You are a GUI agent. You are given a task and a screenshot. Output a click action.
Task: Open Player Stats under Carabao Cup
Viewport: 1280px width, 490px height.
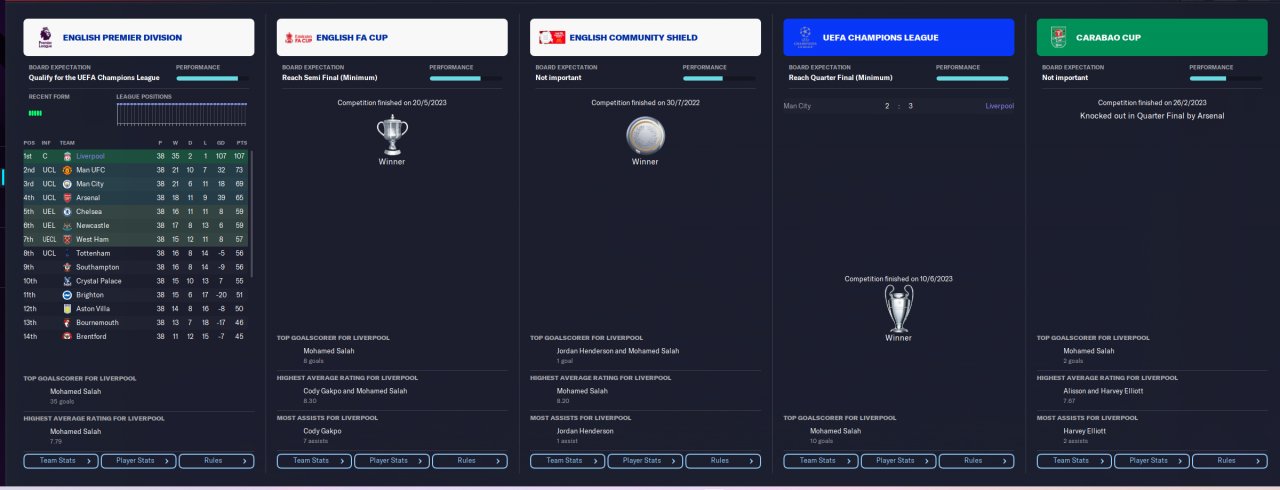click(x=1152, y=461)
